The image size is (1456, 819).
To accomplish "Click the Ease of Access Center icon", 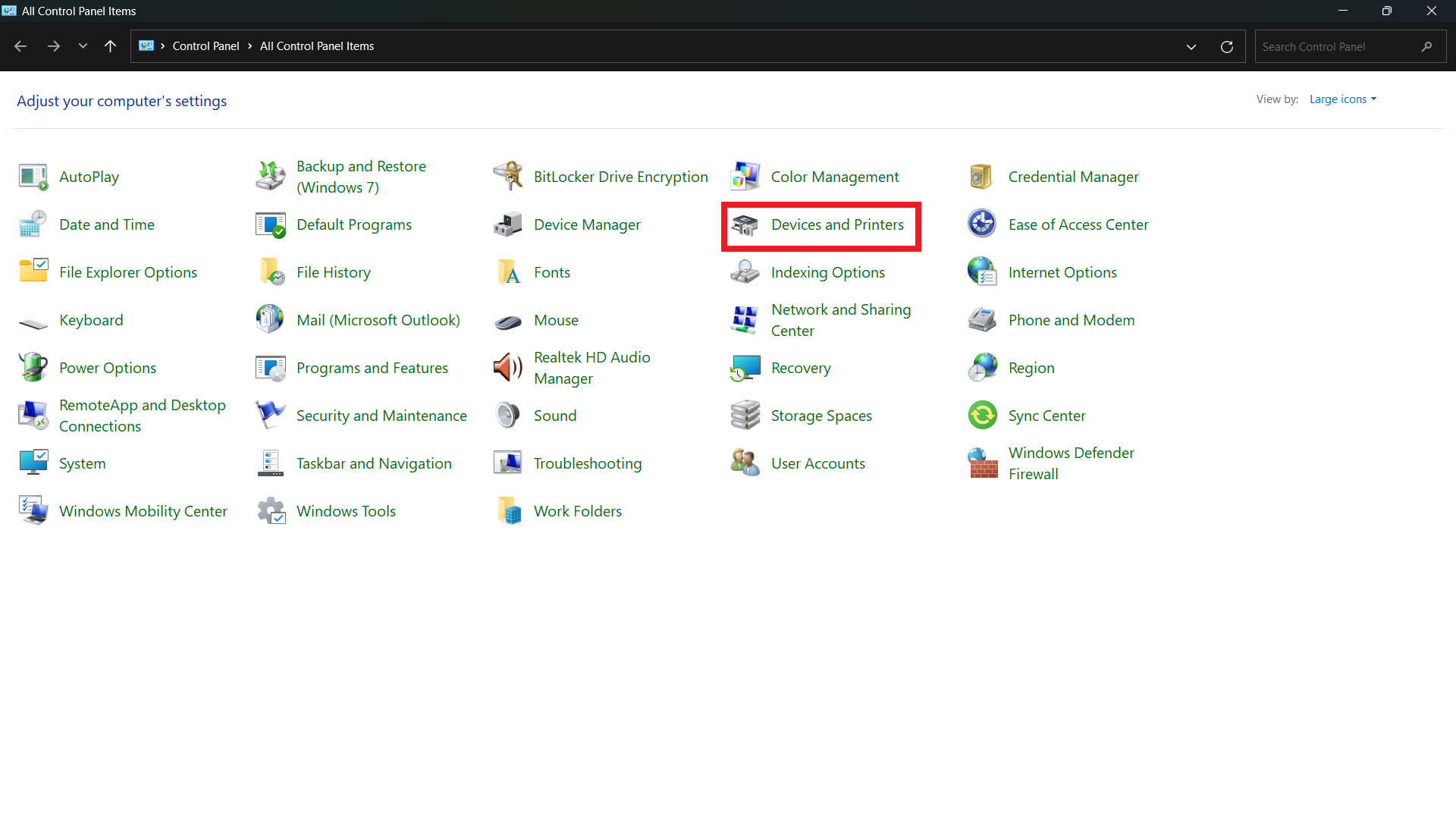I will 982,224.
